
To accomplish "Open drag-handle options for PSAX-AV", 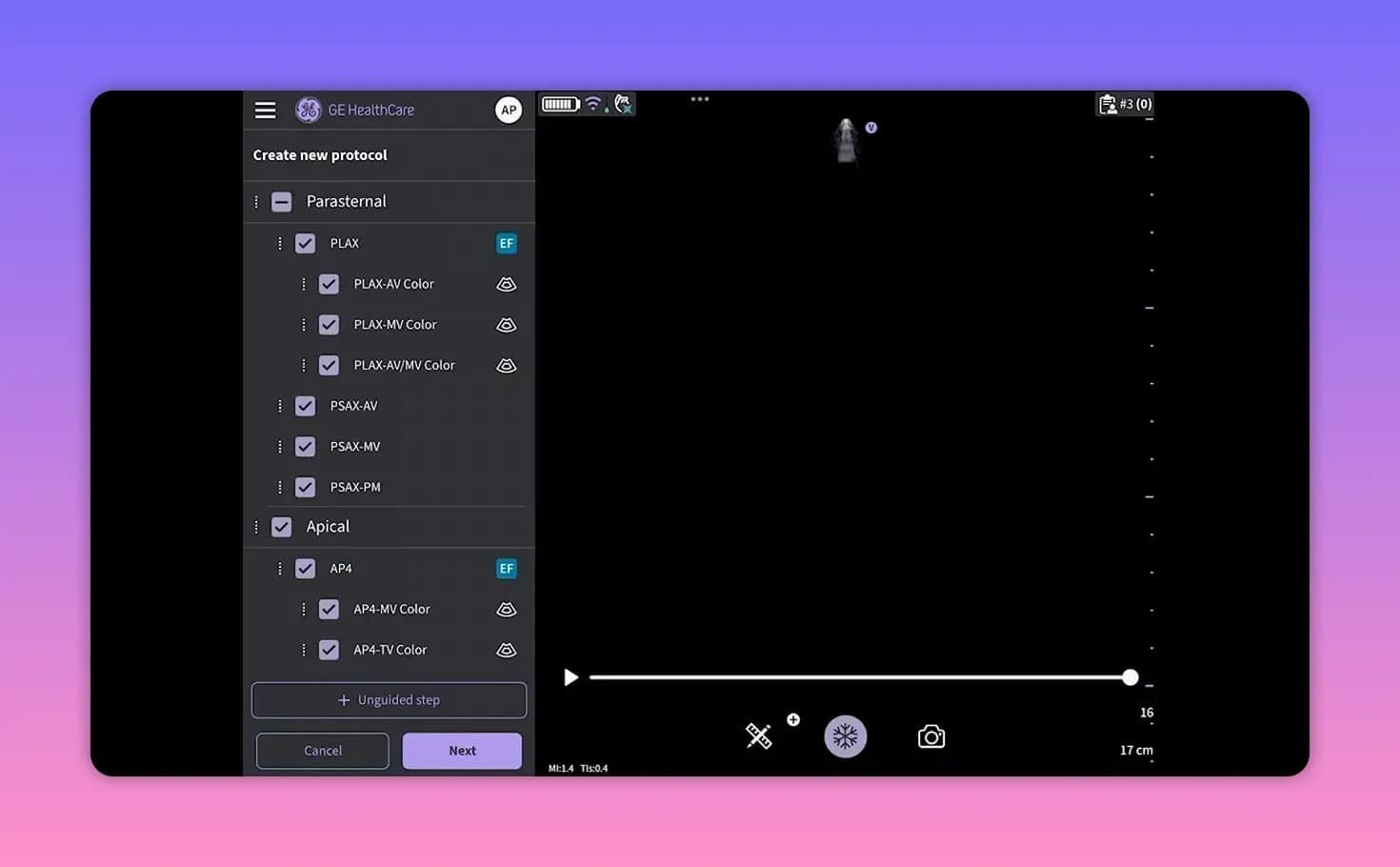I will (x=279, y=406).
